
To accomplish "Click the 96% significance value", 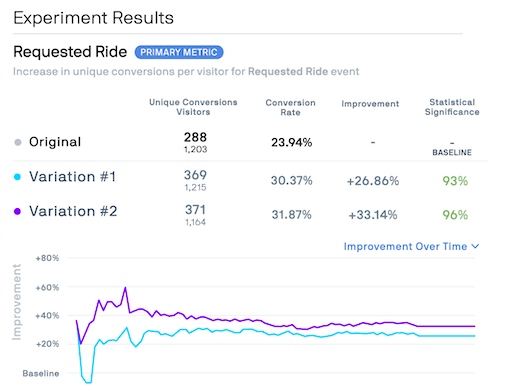I will pos(455,215).
